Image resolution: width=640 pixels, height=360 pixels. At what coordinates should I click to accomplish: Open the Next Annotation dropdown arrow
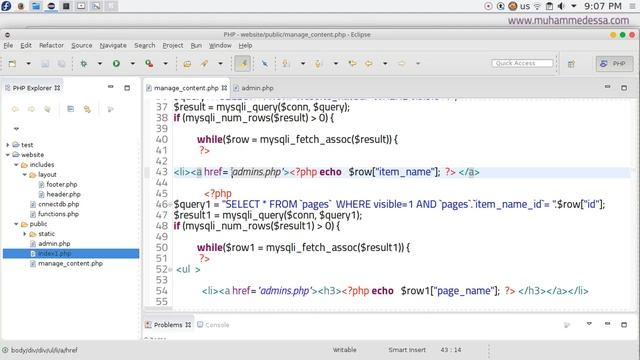coord(303,64)
